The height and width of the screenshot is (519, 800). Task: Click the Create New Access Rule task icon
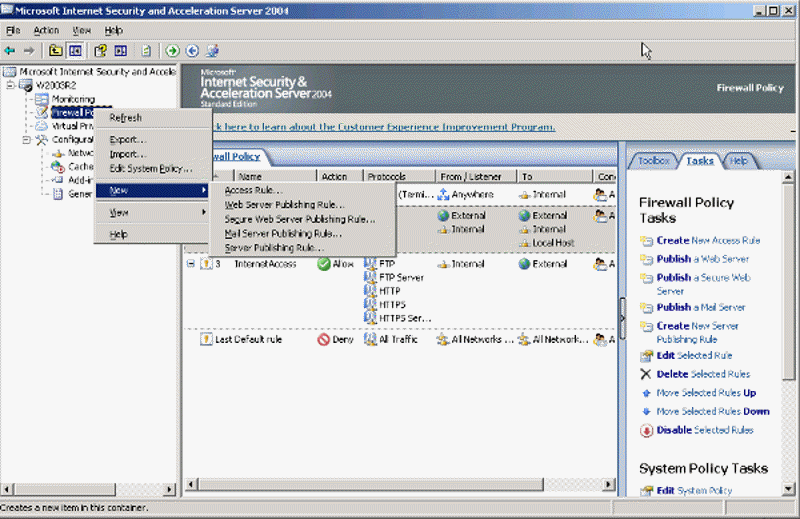click(646, 241)
